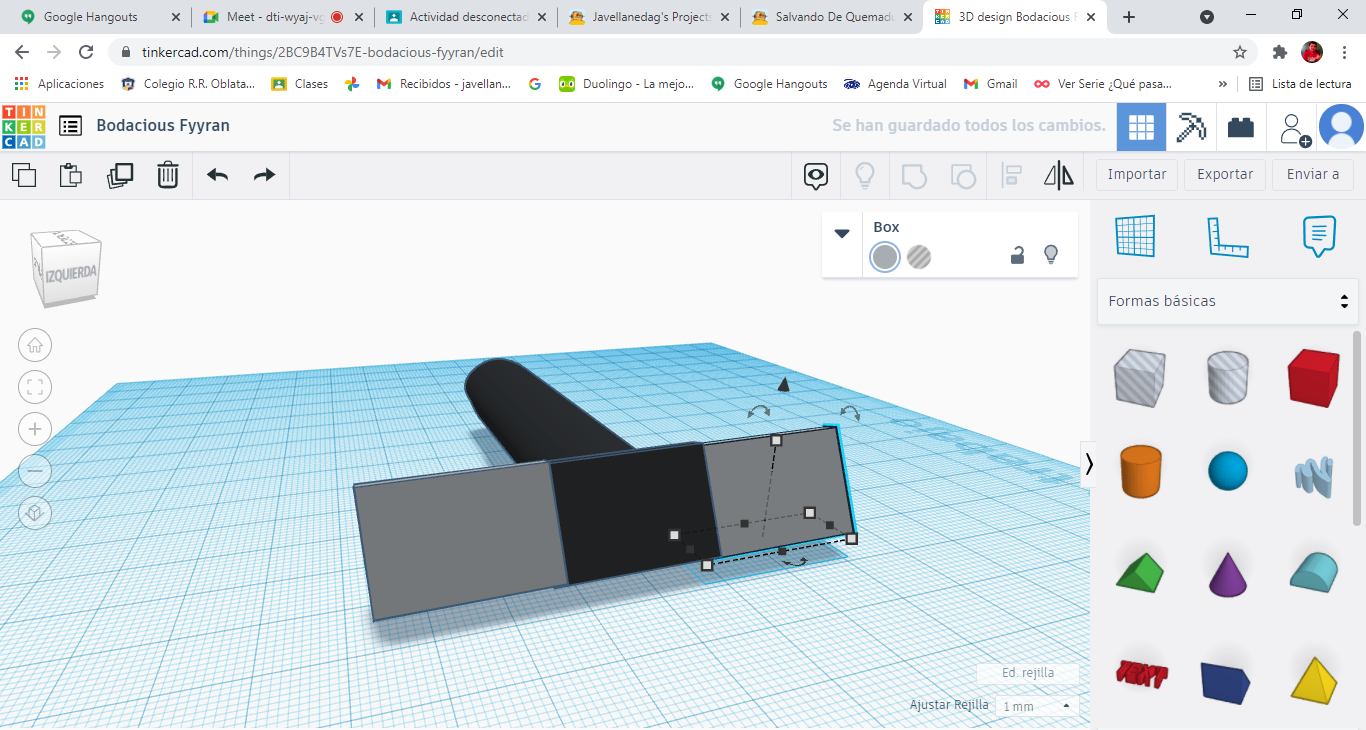
Task: Open the designs list menu icon
Action: (70, 126)
